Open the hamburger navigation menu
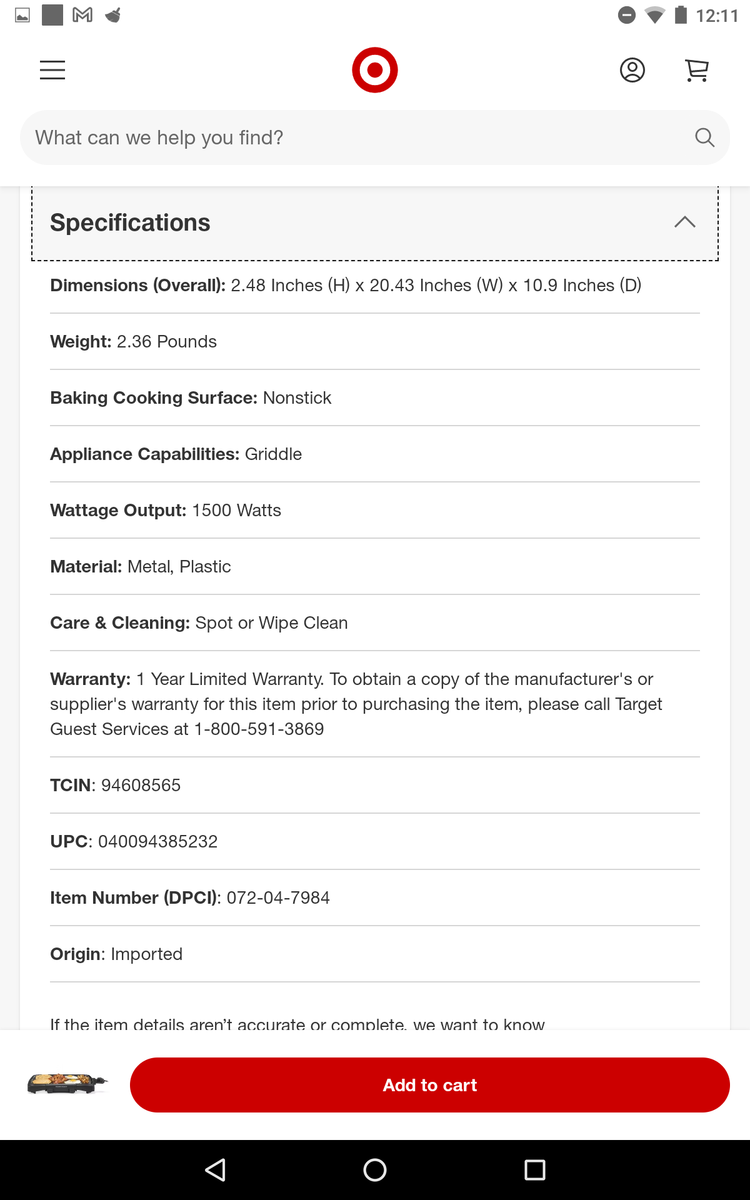The height and width of the screenshot is (1200, 750). click(x=52, y=70)
